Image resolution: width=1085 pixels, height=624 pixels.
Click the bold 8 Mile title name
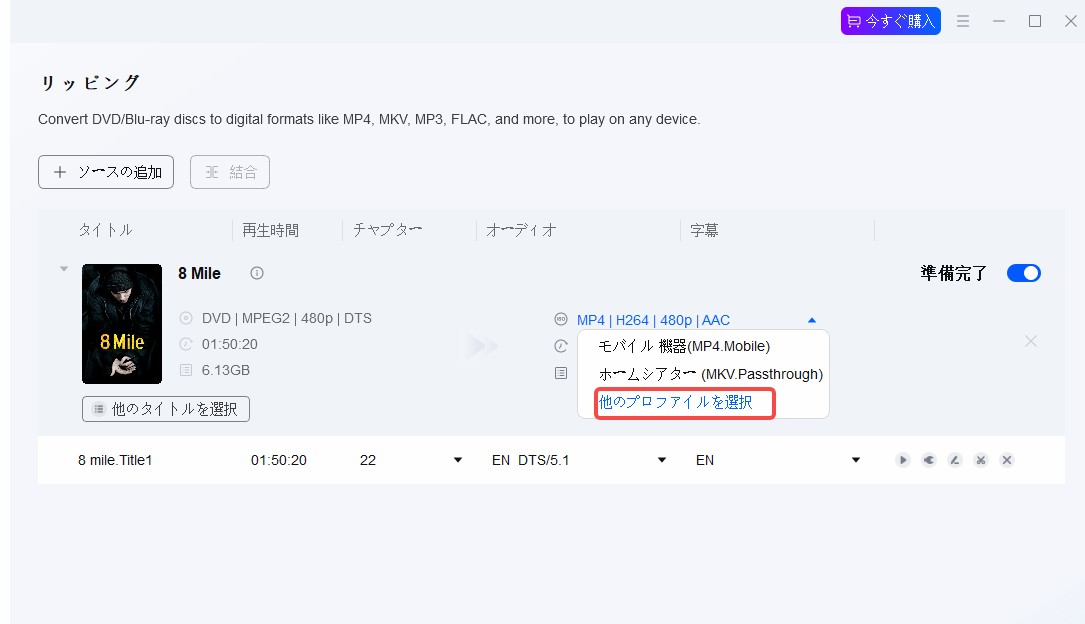pyautogui.click(x=199, y=273)
